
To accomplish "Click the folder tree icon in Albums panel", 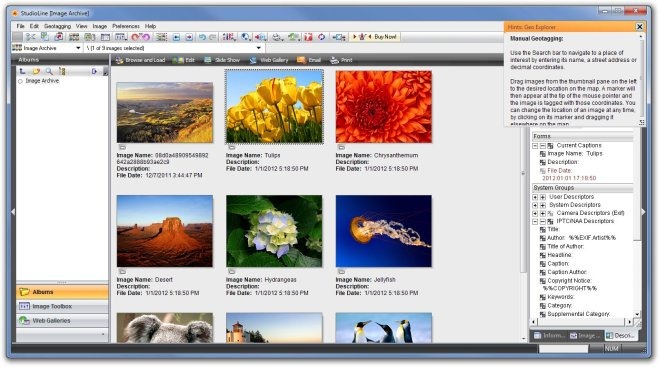I will click(62, 71).
